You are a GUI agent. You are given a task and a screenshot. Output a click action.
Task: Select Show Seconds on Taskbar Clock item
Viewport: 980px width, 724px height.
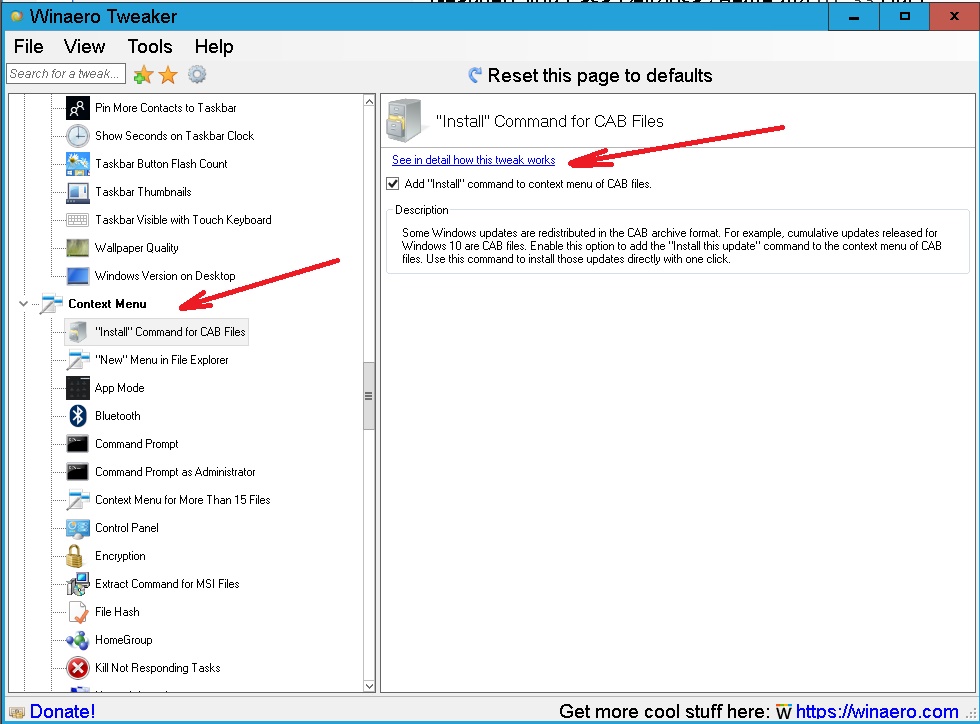coord(174,136)
